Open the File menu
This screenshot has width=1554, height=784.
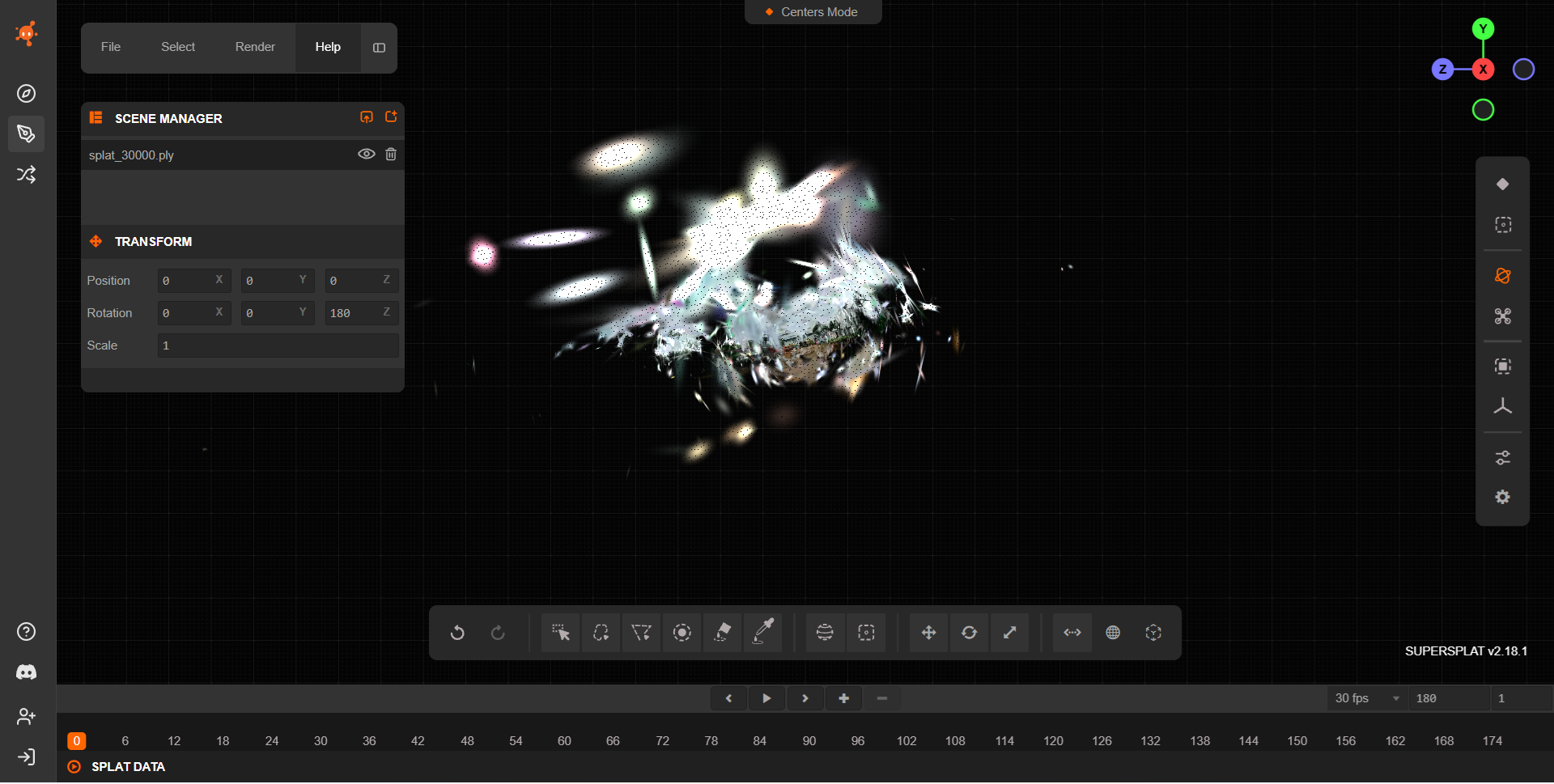[x=111, y=47]
